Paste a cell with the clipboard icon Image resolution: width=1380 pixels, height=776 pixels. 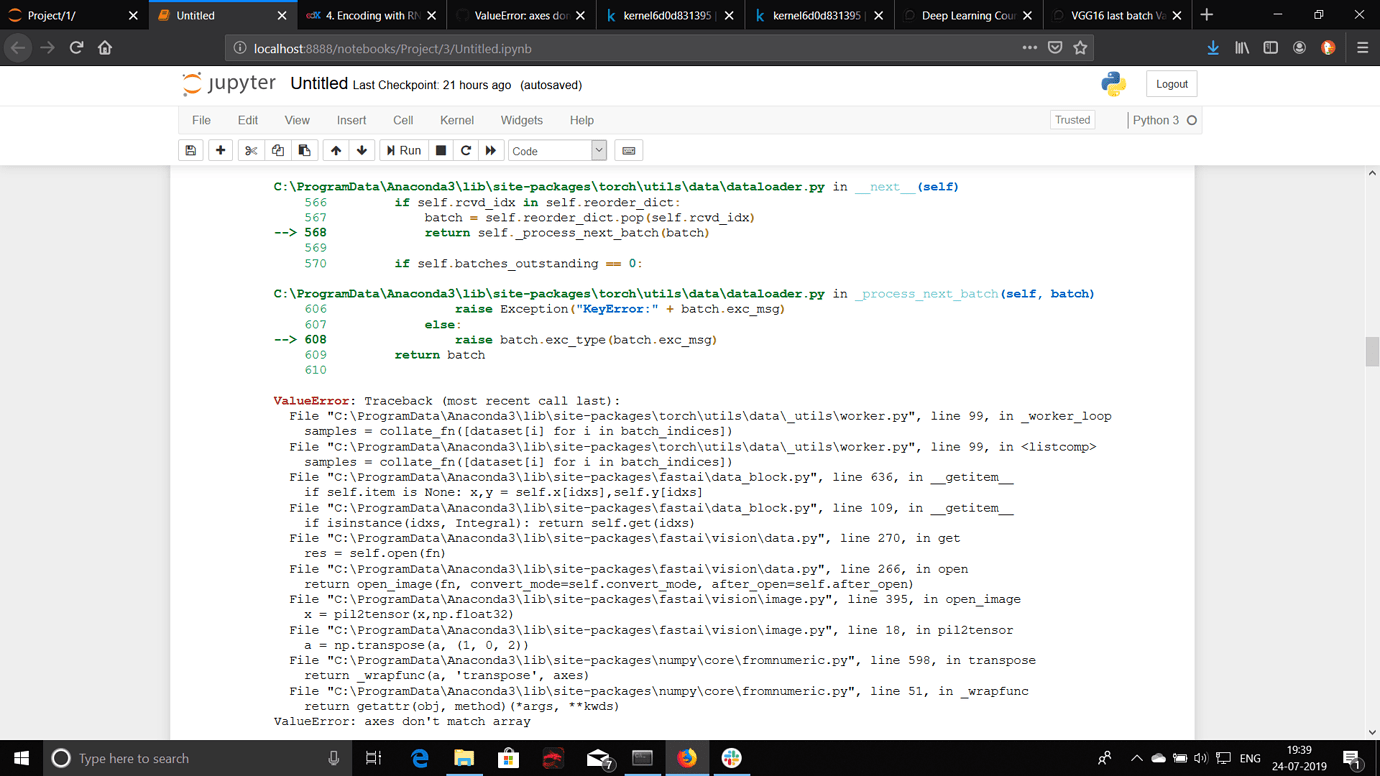pyautogui.click(x=305, y=150)
